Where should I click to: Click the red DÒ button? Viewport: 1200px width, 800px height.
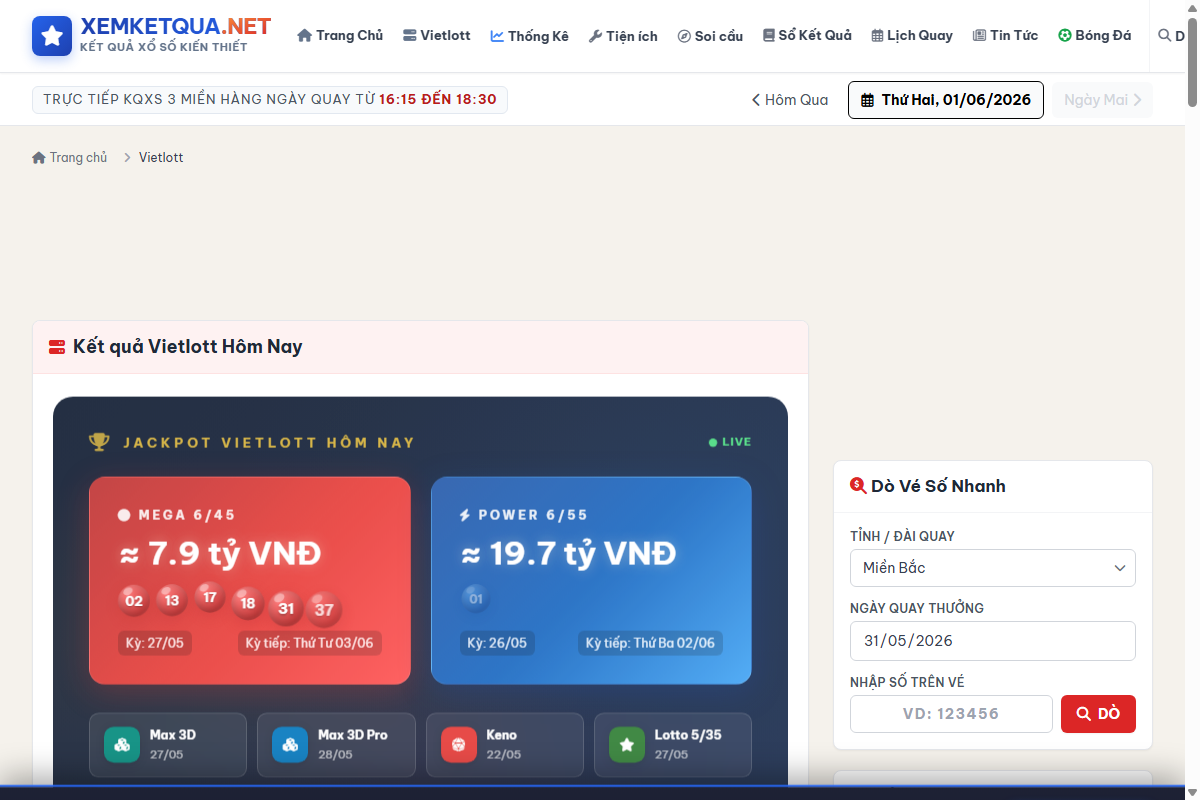point(1098,714)
